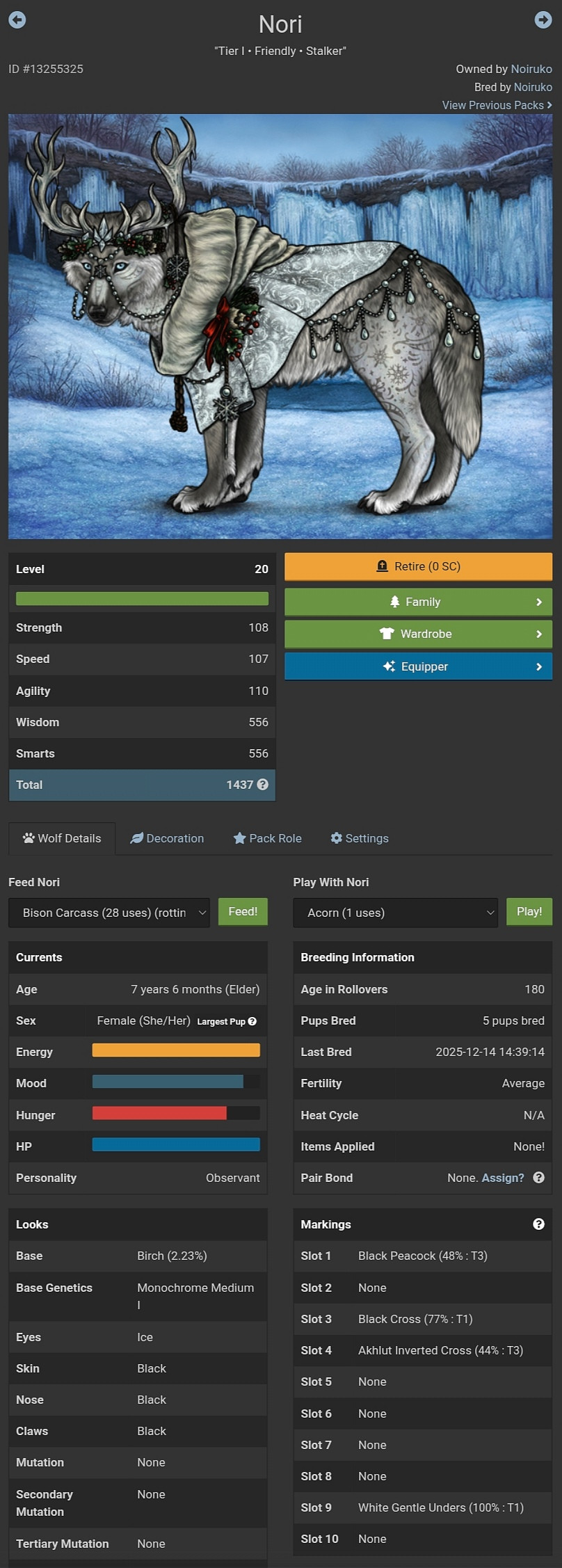This screenshot has width=562, height=1568.
Task: Open the Largest Pup help icon
Action: pyautogui.click(x=252, y=1021)
